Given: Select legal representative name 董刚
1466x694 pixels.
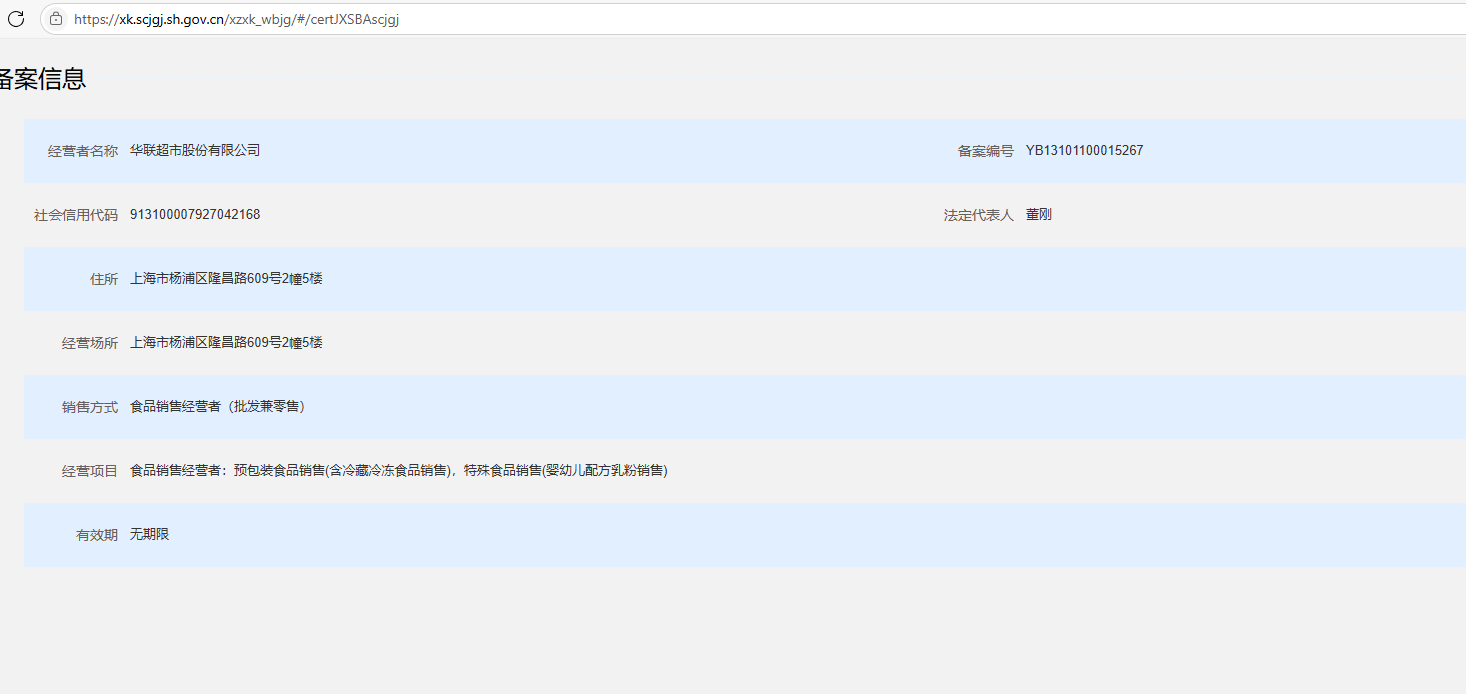Looking at the screenshot, I should [1039, 214].
